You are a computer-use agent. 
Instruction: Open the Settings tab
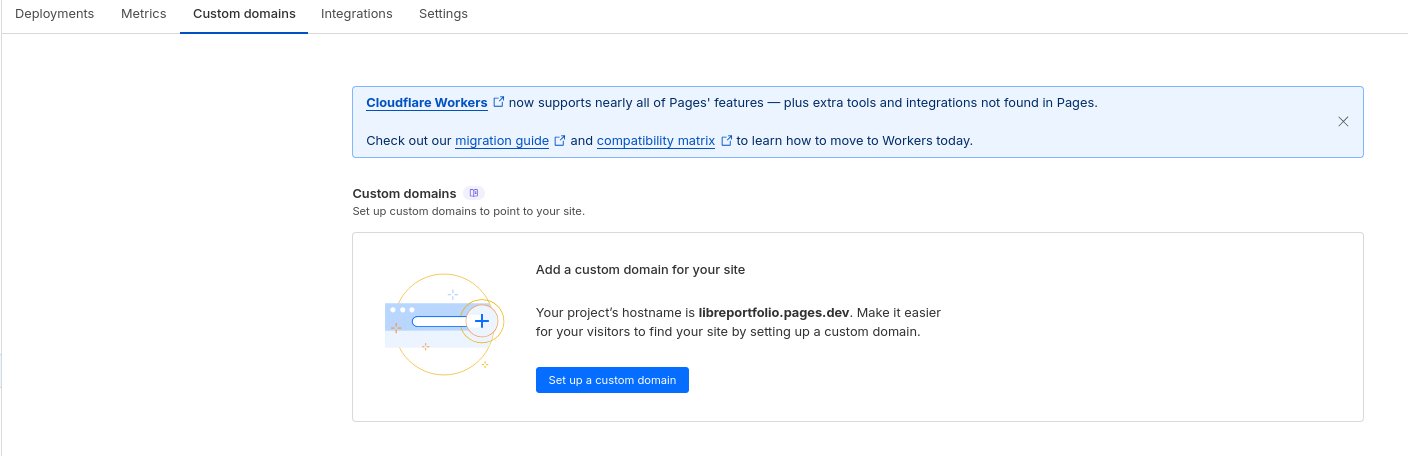[x=443, y=14]
